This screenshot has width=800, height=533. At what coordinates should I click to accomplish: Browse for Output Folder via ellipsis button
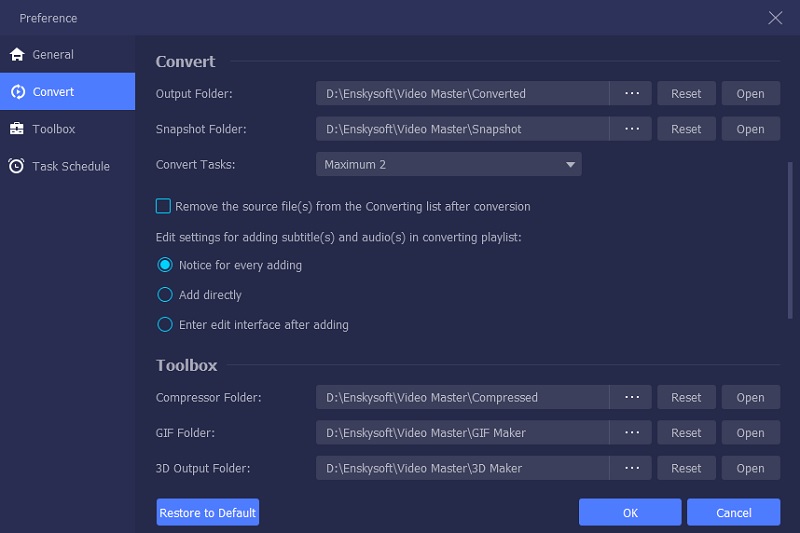click(631, 94)
